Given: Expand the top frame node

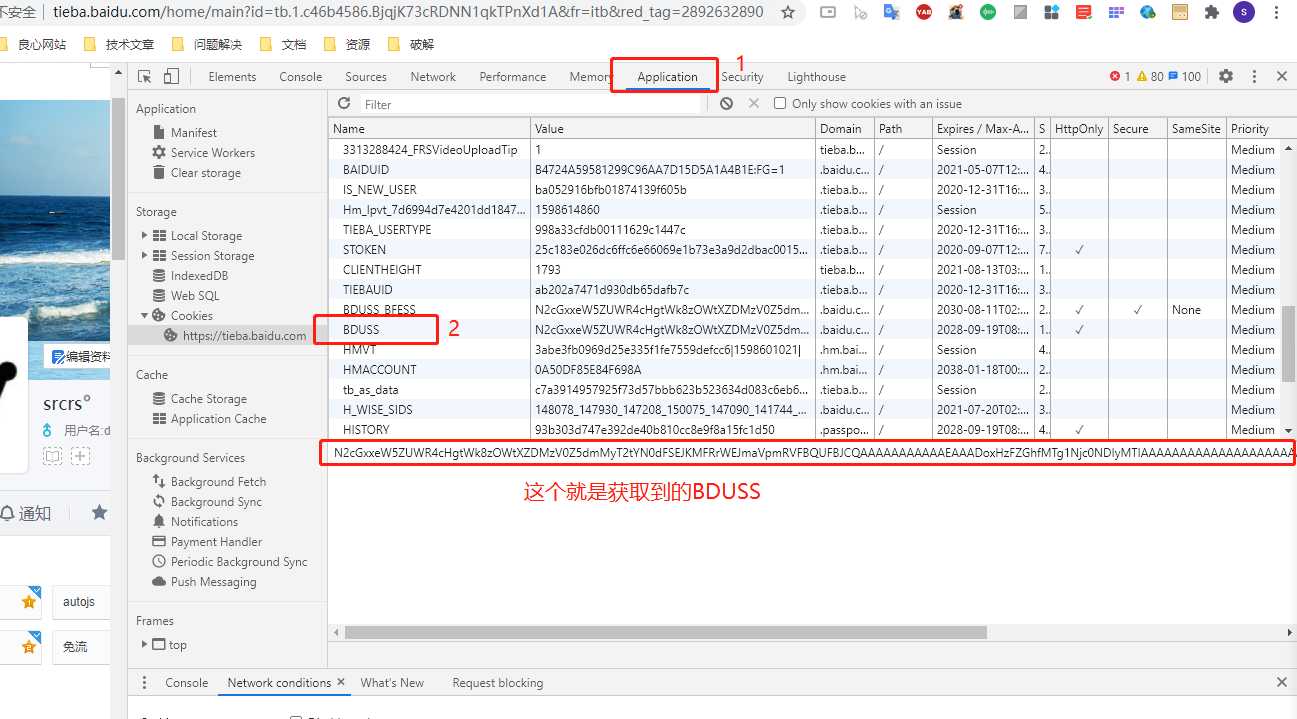Looking at the screenshot, I should pos(144,645).
